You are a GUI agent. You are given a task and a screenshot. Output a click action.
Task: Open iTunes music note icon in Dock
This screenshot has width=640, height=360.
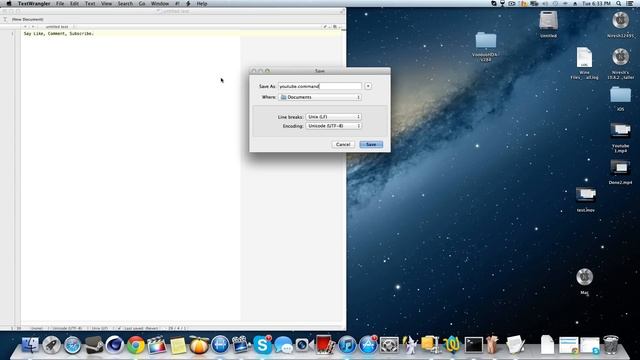tap(347, 345)
